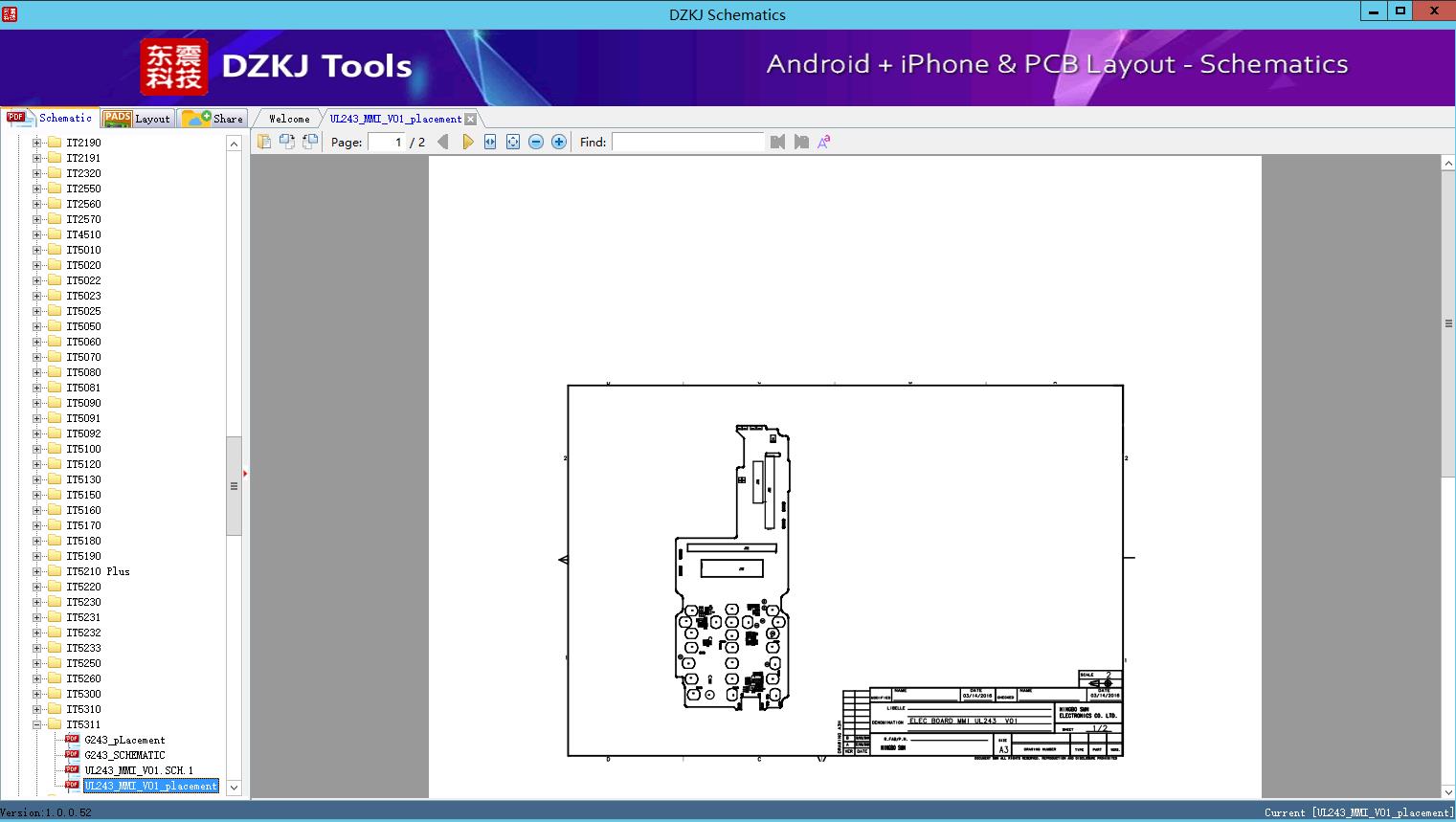Open UL243_MMI_V01.SCH.1 file
Image resolution: width=1456 pixels, height=822 pixels.
(138, 770)
